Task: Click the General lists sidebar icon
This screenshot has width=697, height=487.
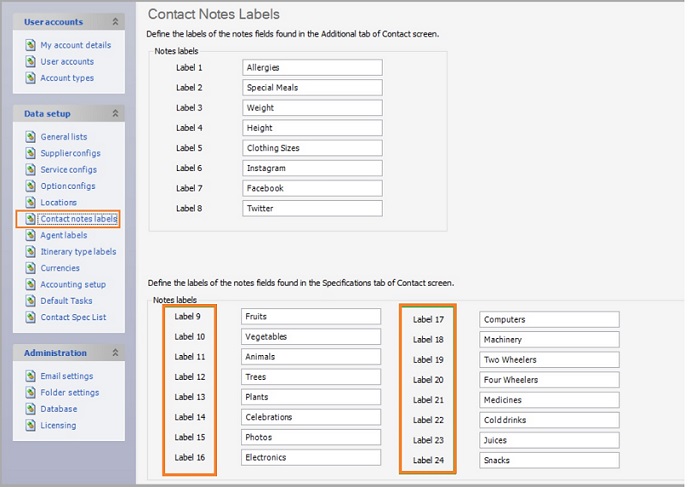Action: (31, 137)
